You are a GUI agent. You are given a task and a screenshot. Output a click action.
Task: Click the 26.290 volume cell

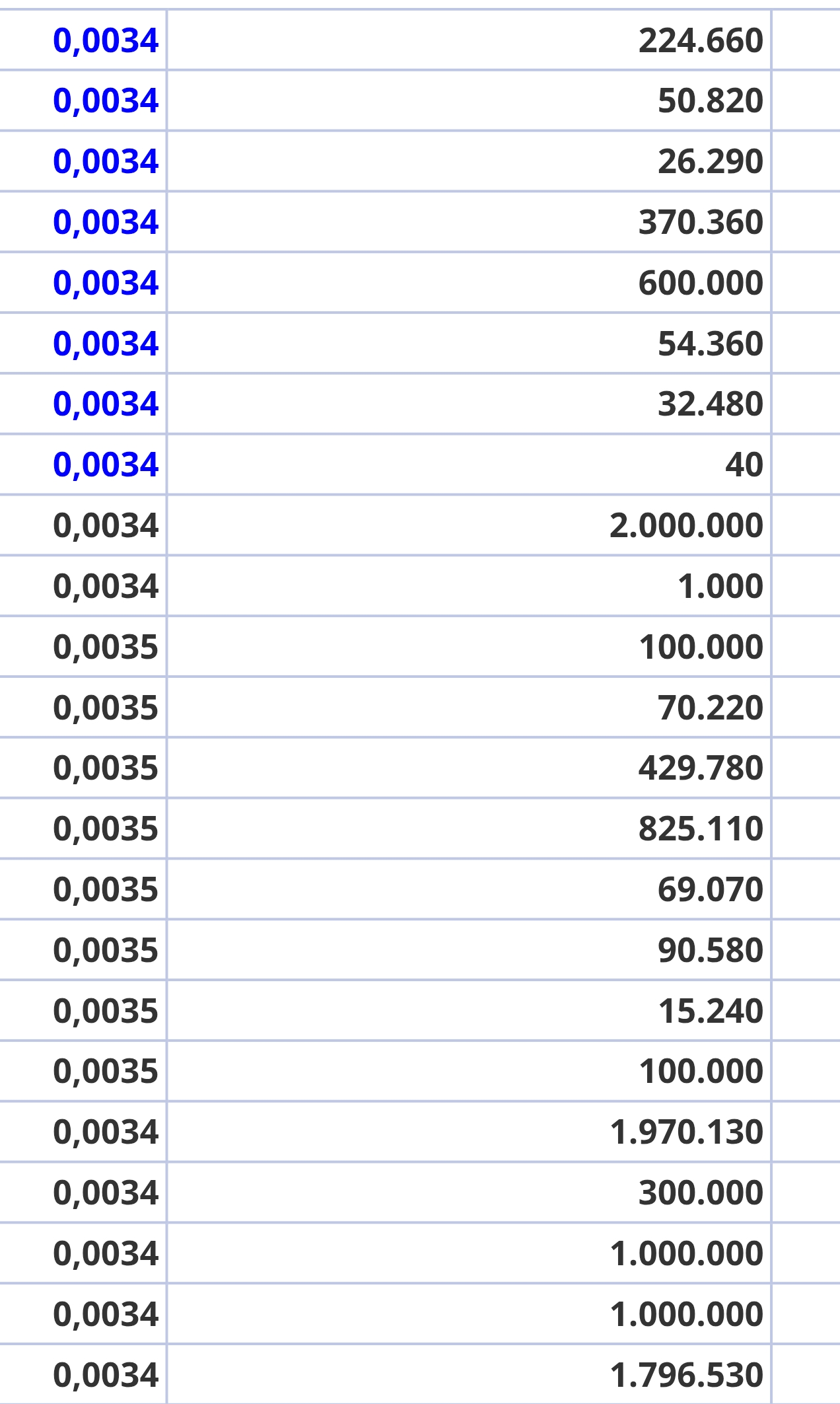coord(469,161)
